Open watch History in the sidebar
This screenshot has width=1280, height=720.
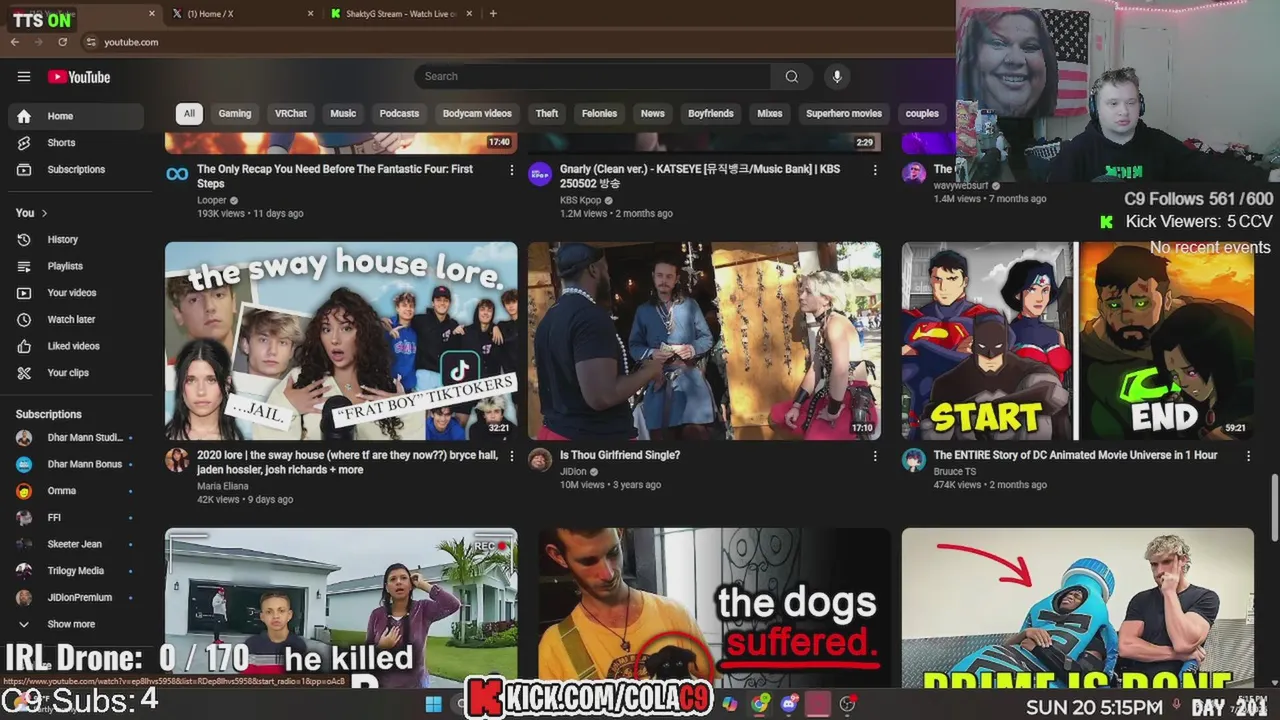pyautogui.click(x=76, y=239)
